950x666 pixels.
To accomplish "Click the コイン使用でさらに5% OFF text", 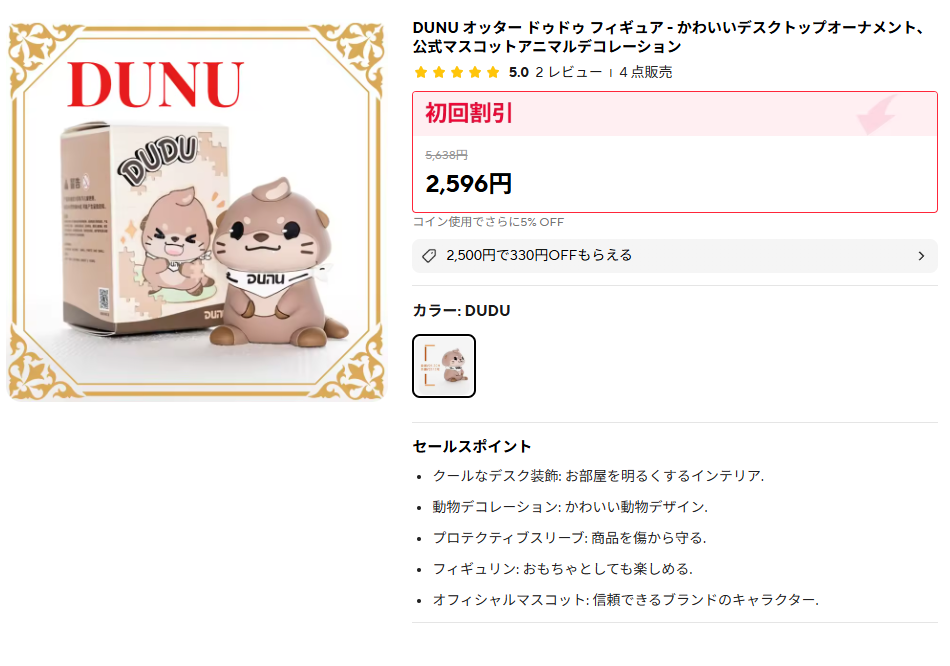I will [488, 222].
